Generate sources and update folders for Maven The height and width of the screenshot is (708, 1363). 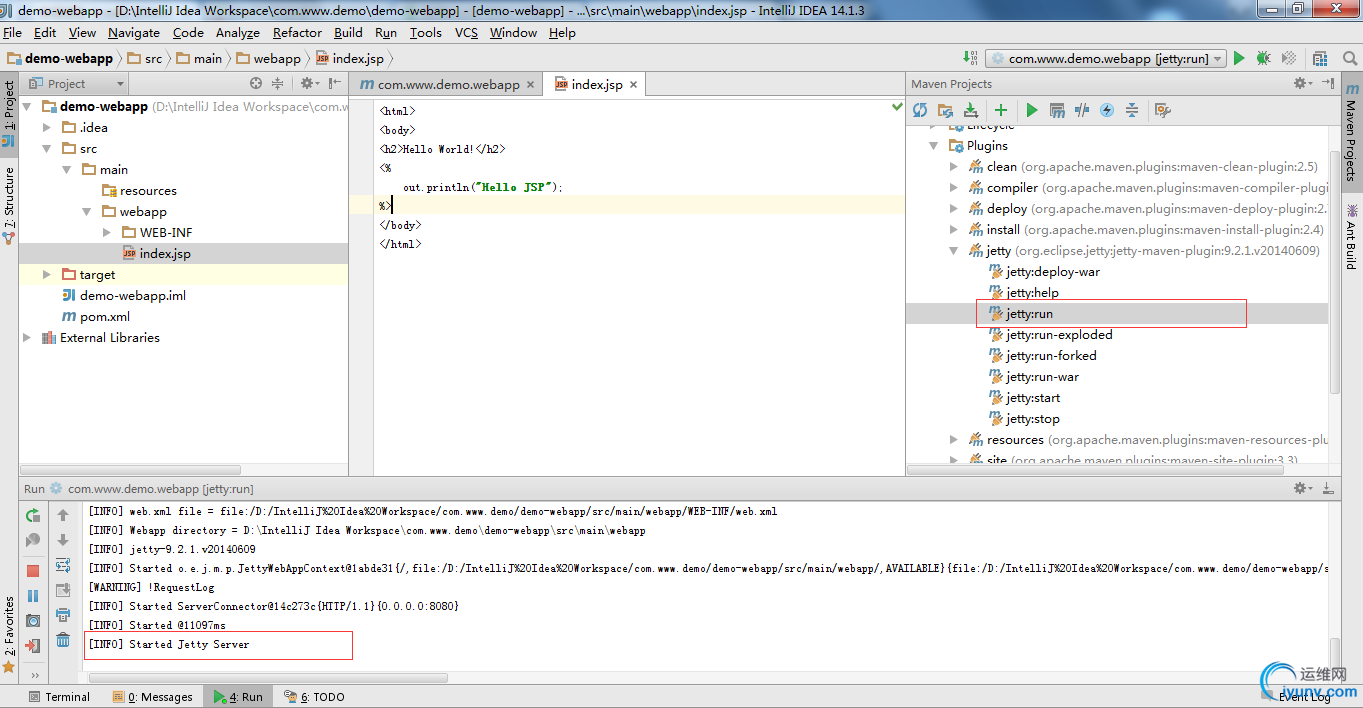(945, 110)
